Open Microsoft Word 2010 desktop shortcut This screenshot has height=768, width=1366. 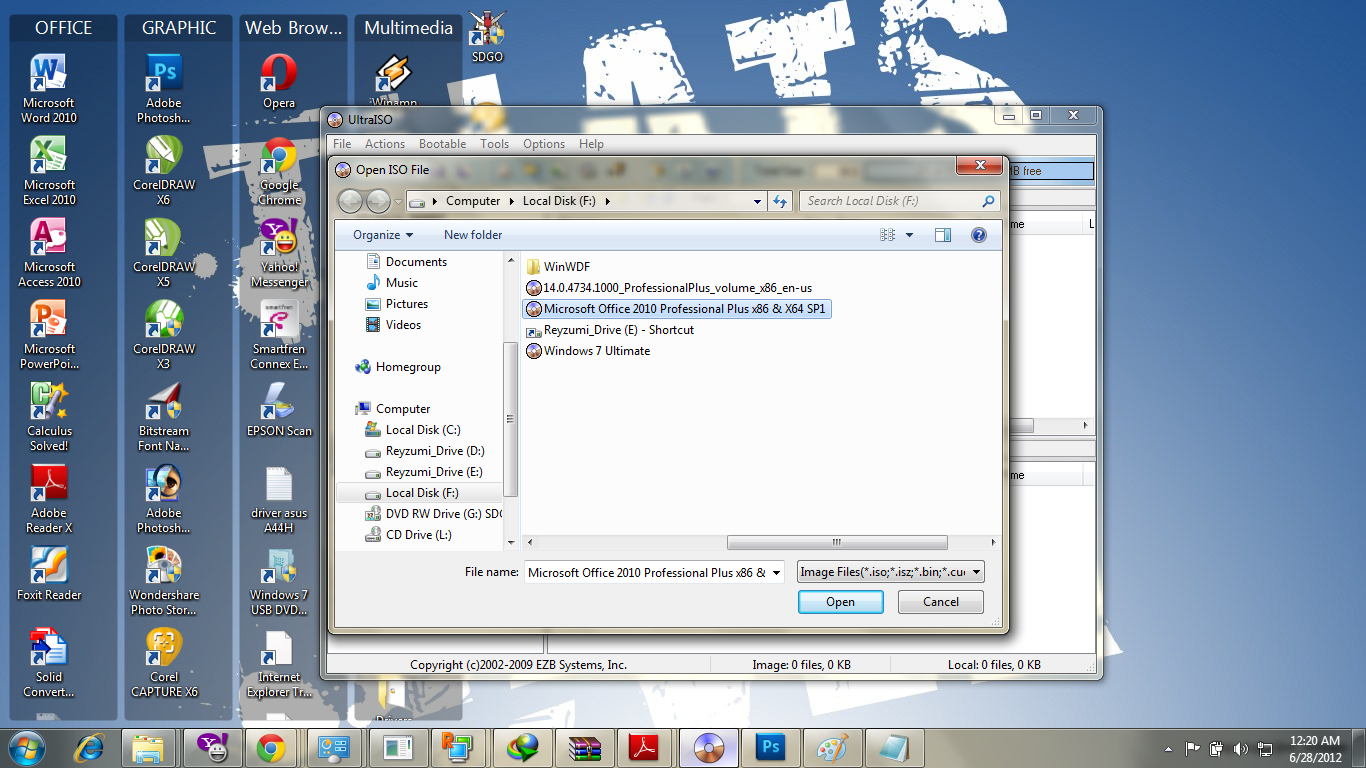(49, 88)
